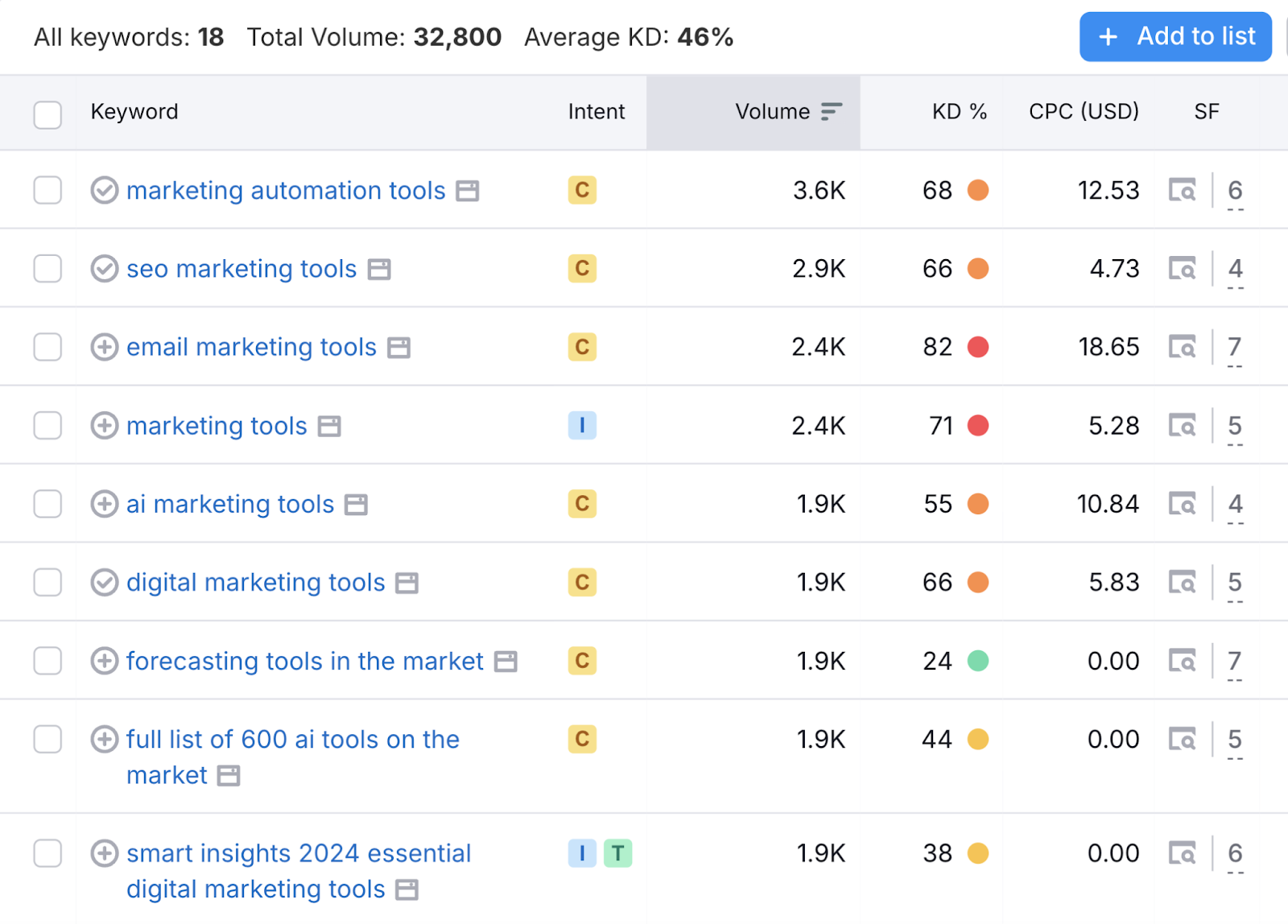
Task: Click the Add to list button
Action: 1175,36
